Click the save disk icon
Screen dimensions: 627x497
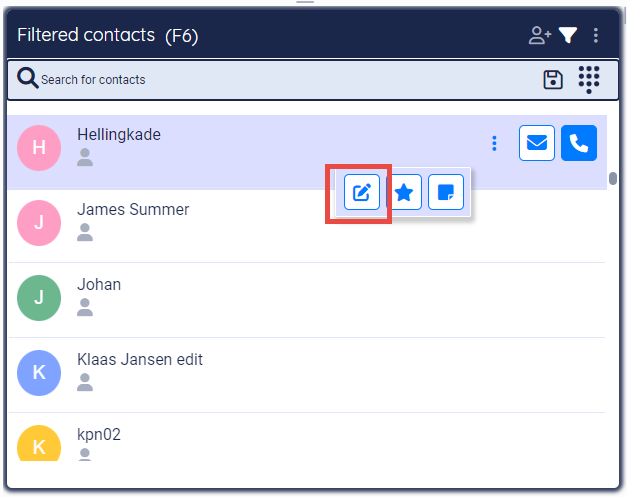pos(553,80)
